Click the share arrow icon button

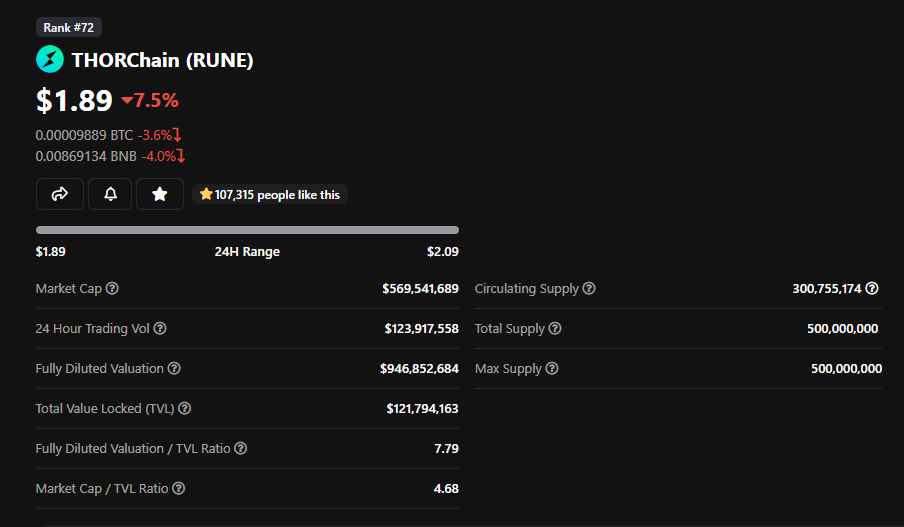point(60,194)
